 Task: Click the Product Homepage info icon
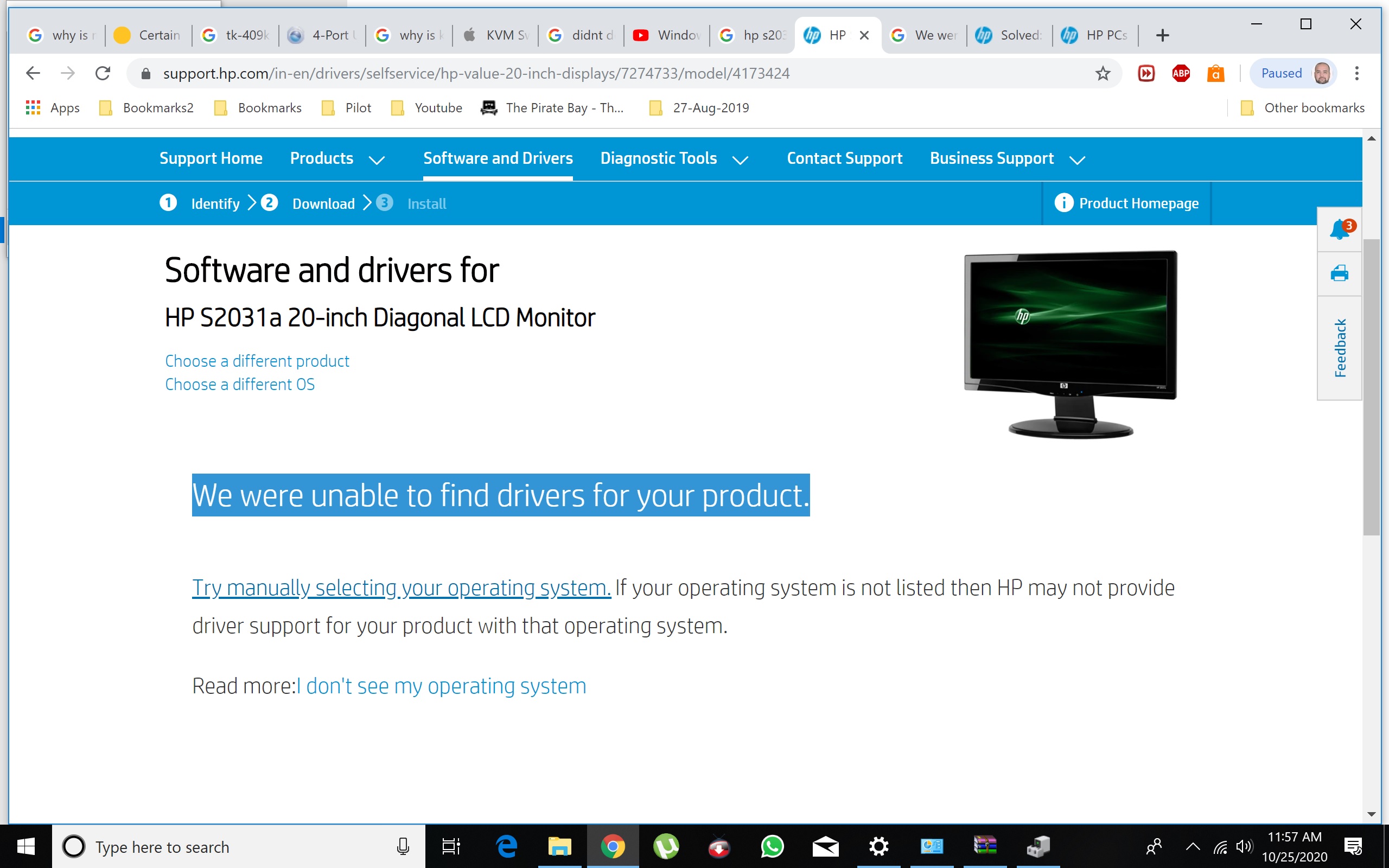coord(1063,203)
